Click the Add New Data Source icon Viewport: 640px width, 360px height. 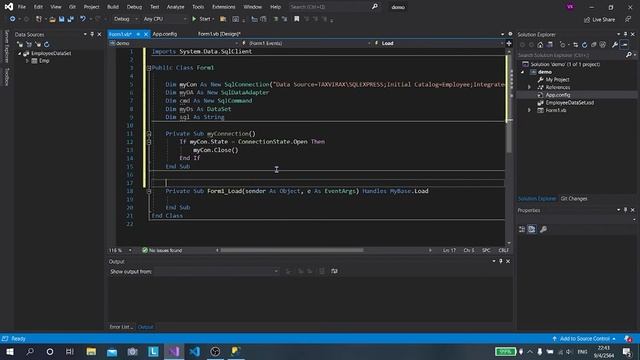click(x=20, y=44)
